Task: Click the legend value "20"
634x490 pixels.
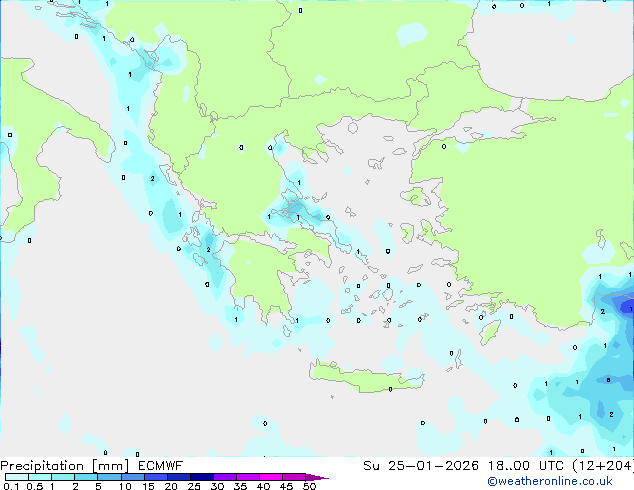Action: tap(171, 486)
